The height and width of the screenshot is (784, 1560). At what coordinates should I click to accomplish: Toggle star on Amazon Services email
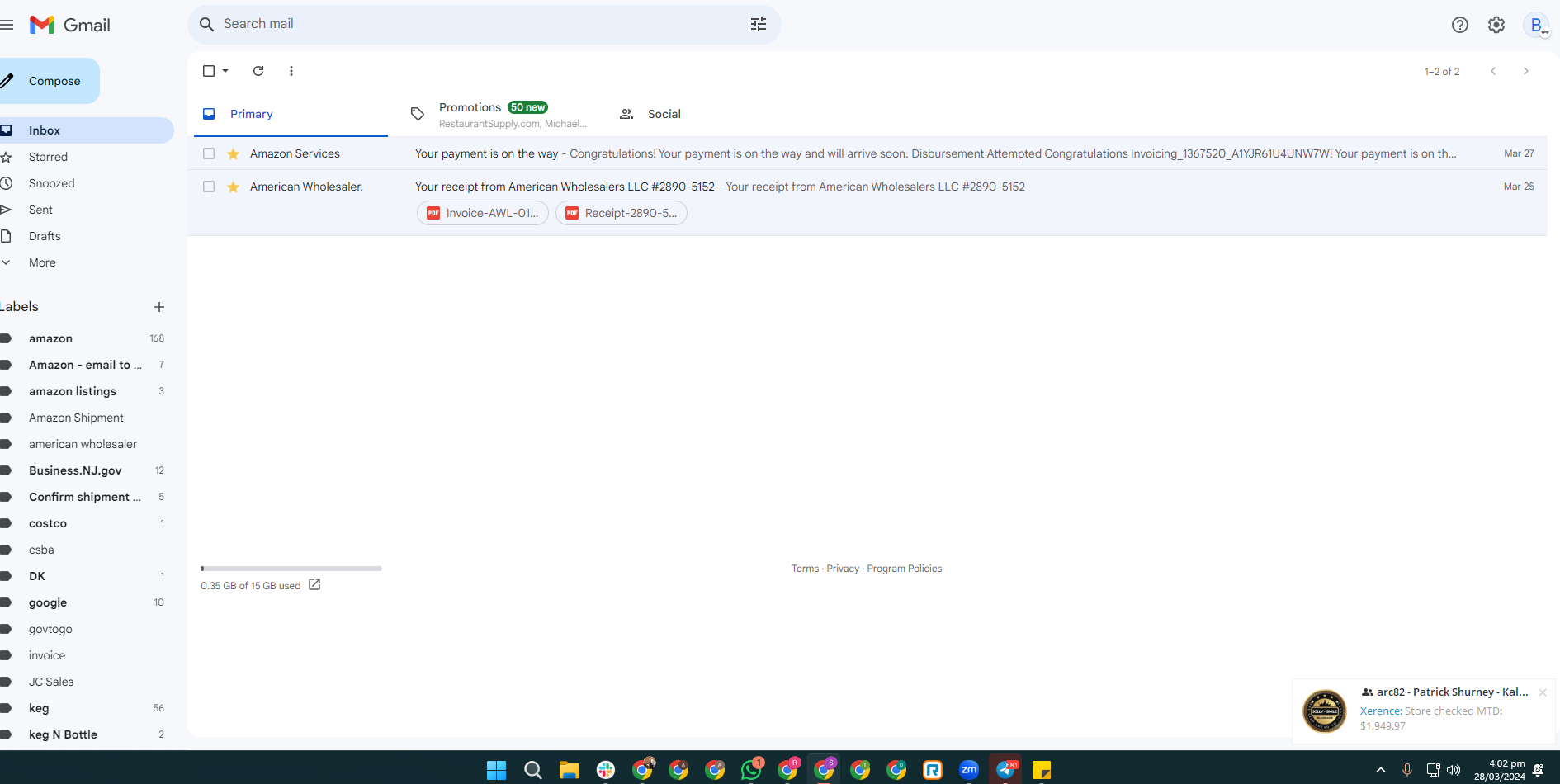coord(234,153)
